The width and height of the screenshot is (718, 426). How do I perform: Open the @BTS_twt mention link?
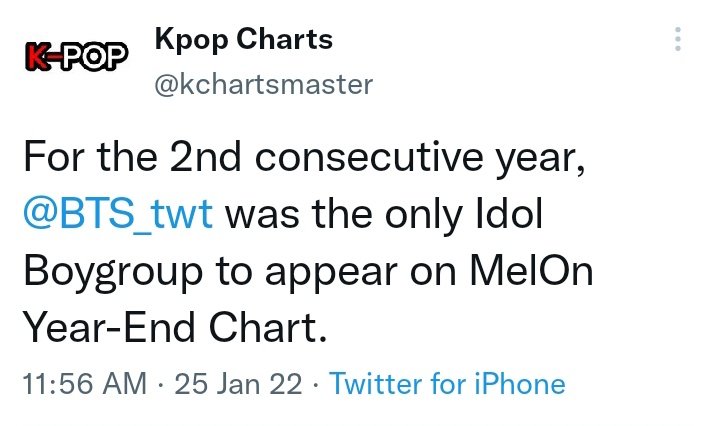118,214
